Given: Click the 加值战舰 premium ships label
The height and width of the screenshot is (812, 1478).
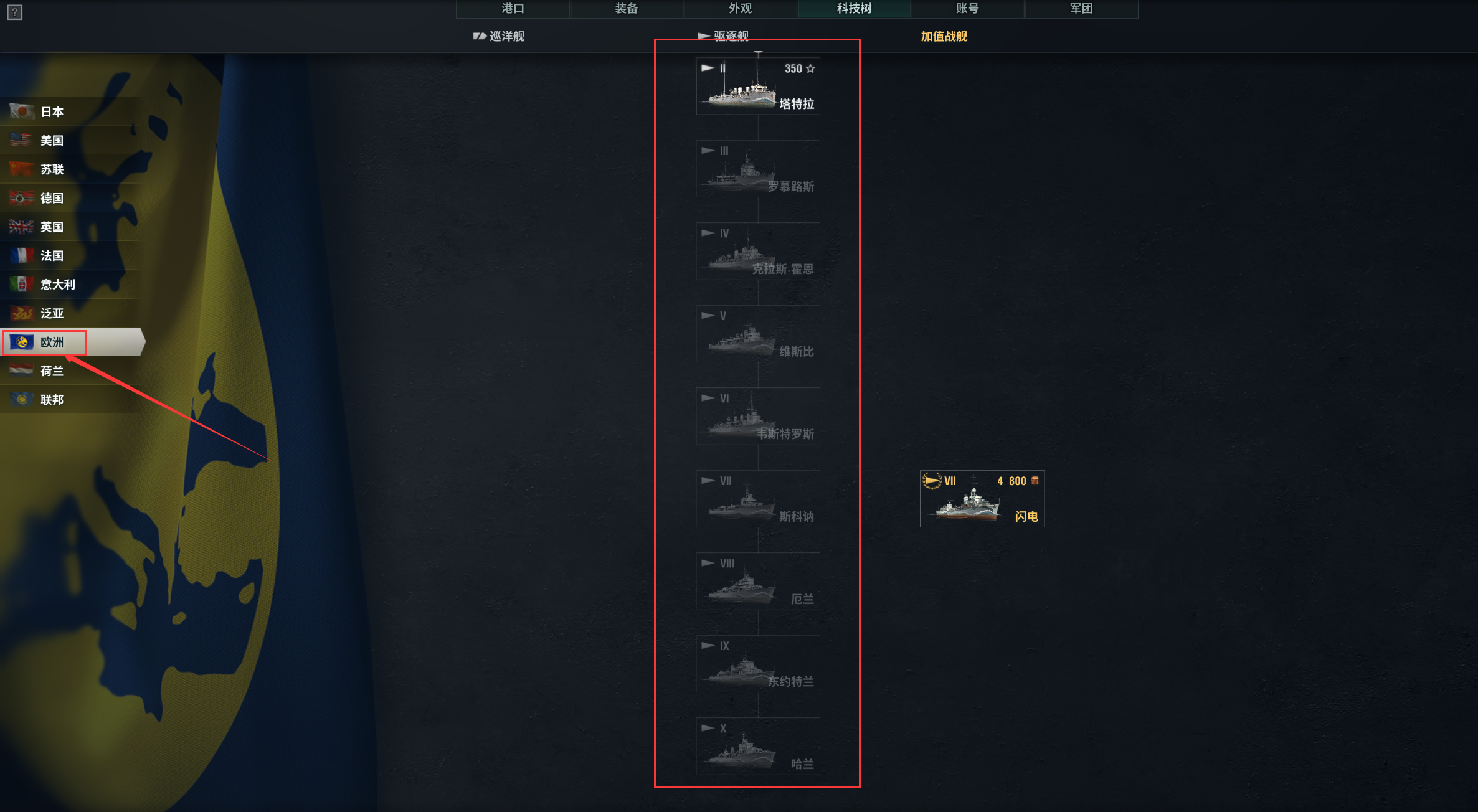Looking at the screenshot, I should [944, 36].
